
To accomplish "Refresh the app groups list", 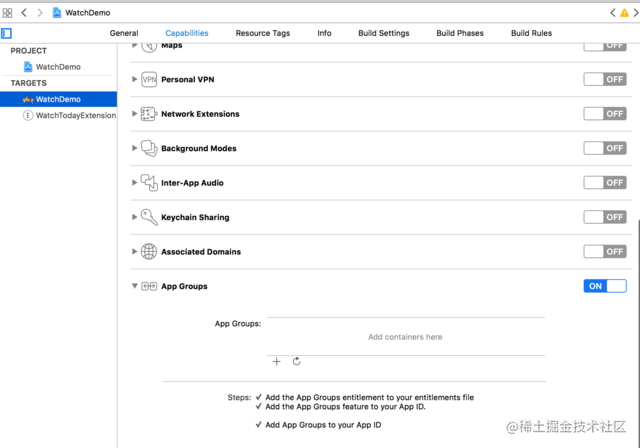I will pos(297,361).
